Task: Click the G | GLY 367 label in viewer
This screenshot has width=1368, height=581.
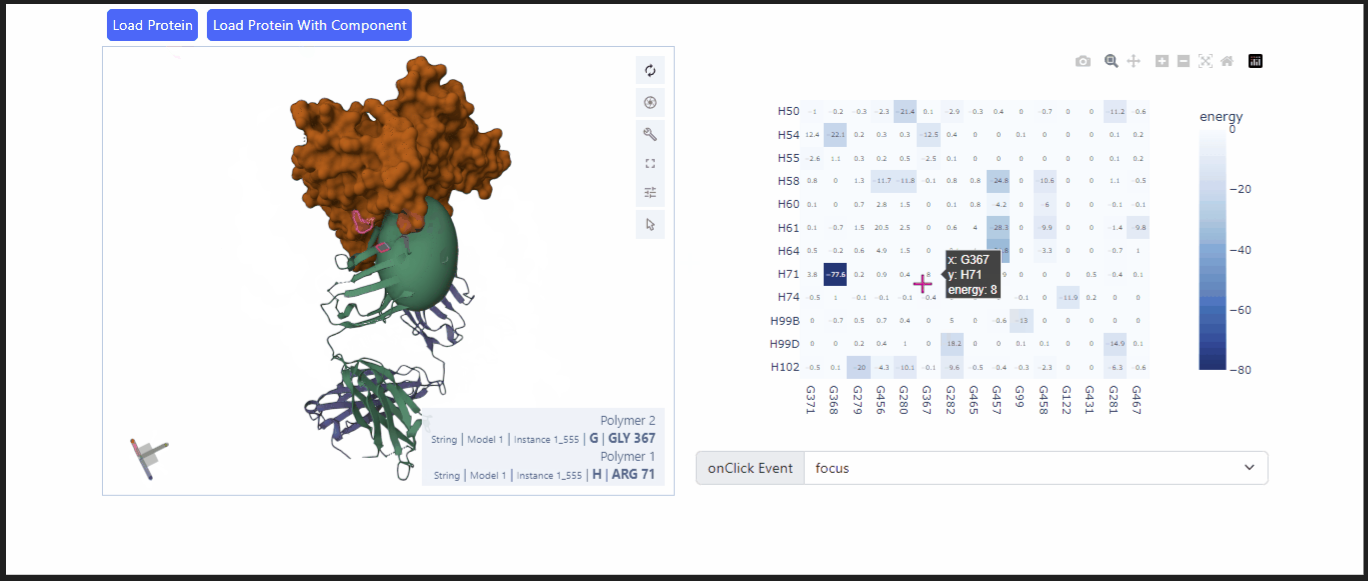Action: (622, 438)
